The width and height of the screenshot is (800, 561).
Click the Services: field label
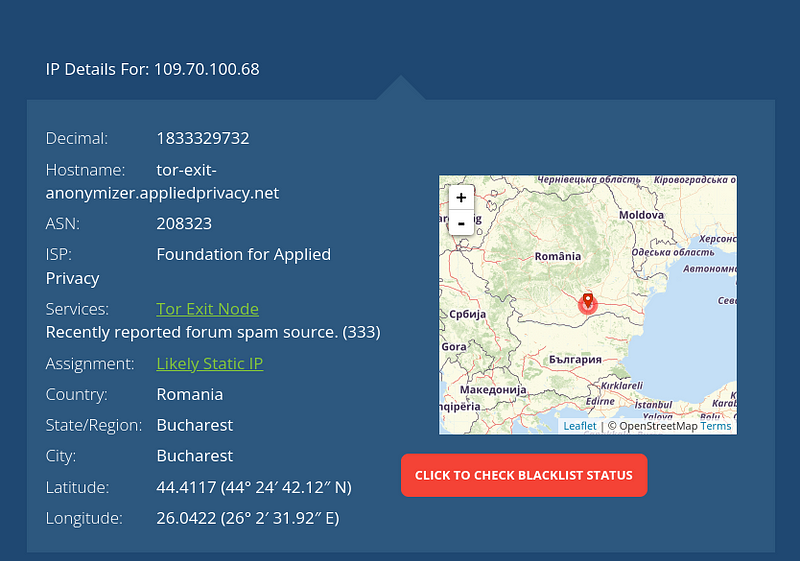(x=77, y=309)
